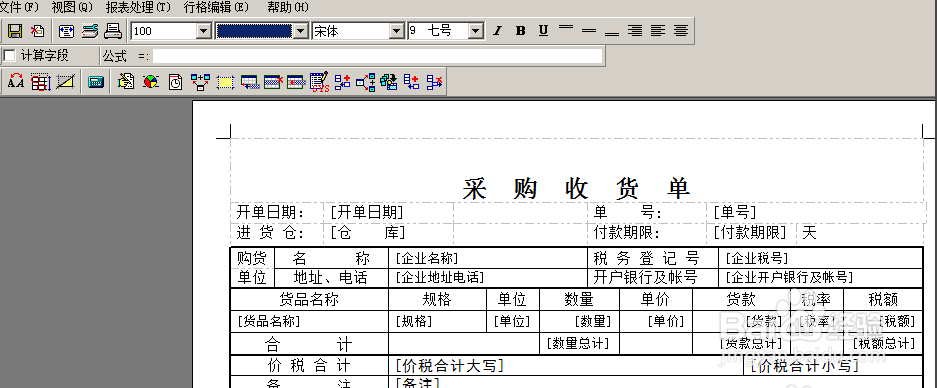
Task: Select the 采购收货单 report title
Action: 577,189
